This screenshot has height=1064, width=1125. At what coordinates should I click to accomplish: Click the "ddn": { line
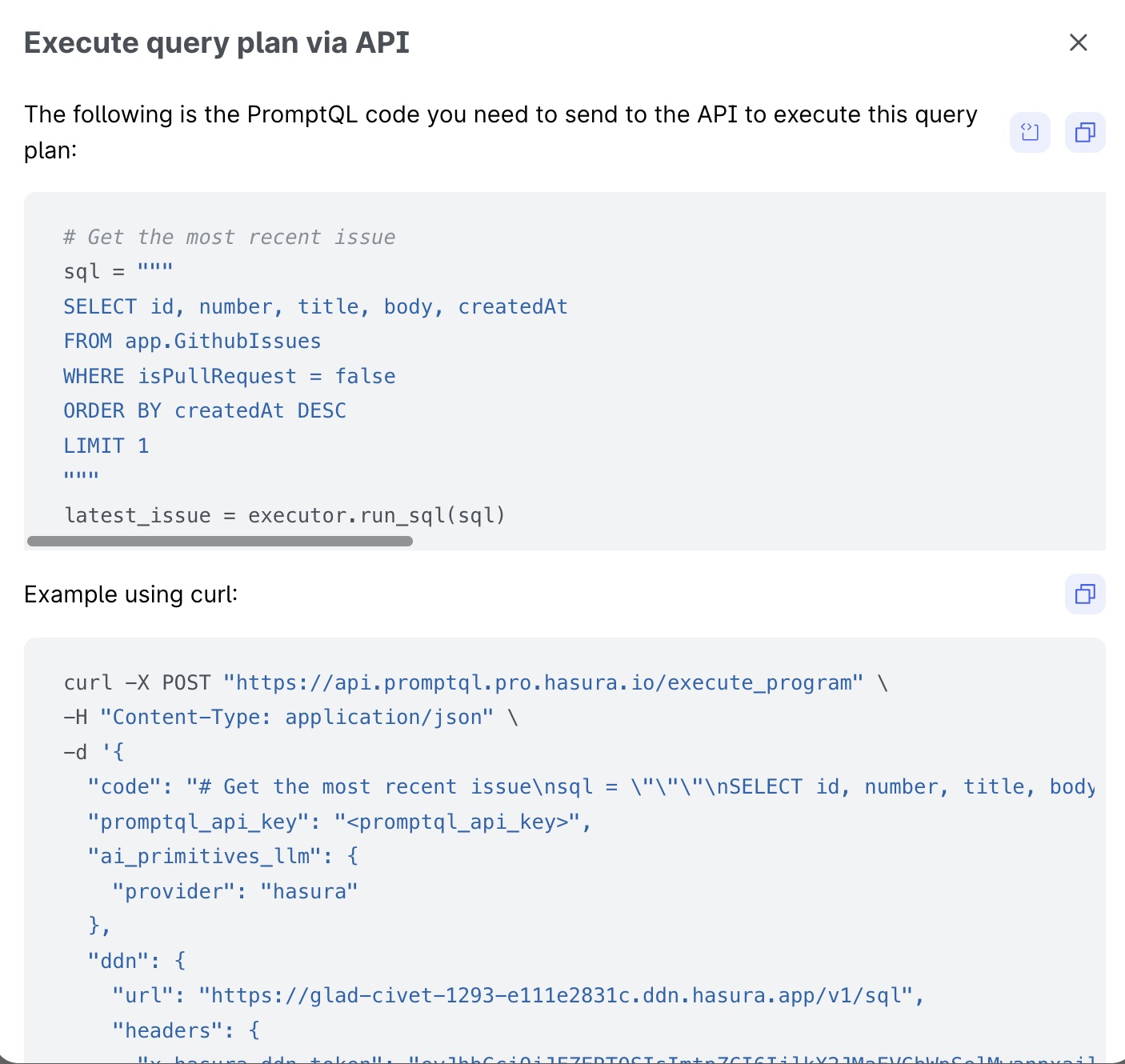[x=137, y=961]
